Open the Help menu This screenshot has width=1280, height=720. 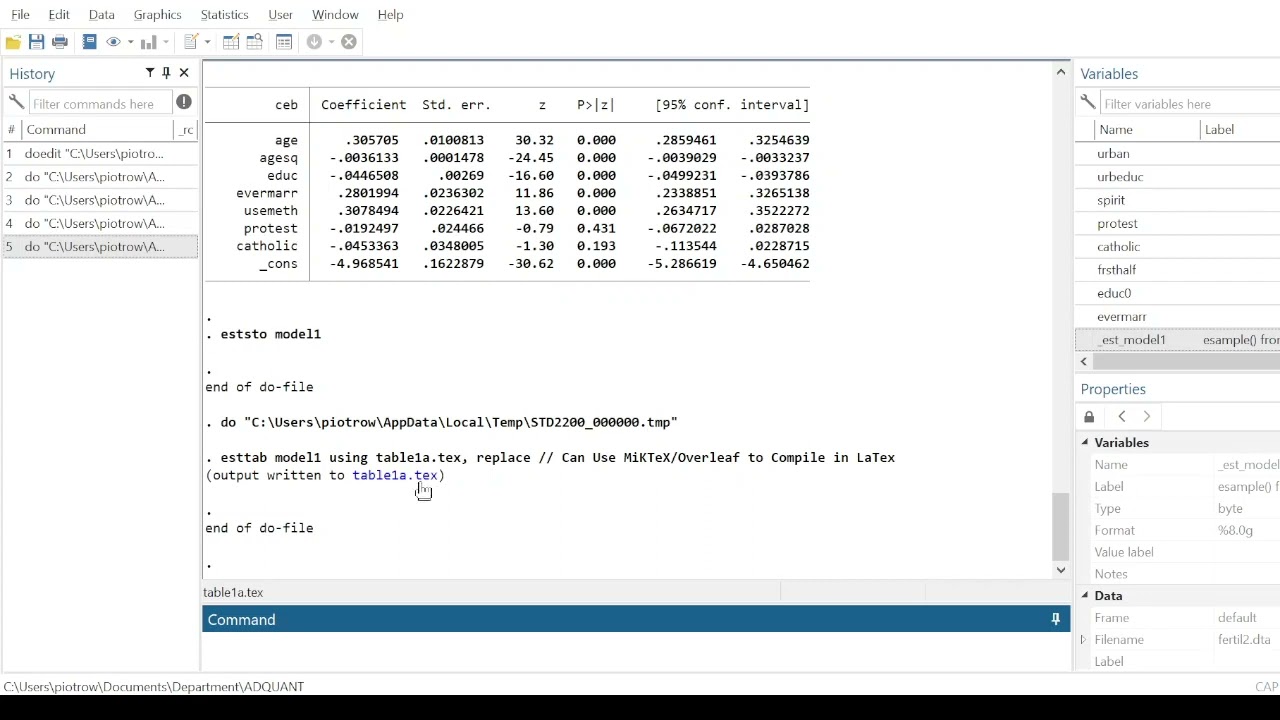pos(390,15)
